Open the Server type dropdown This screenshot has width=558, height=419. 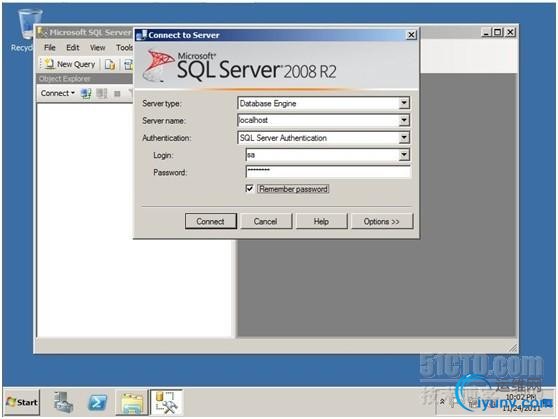(404, 103)
